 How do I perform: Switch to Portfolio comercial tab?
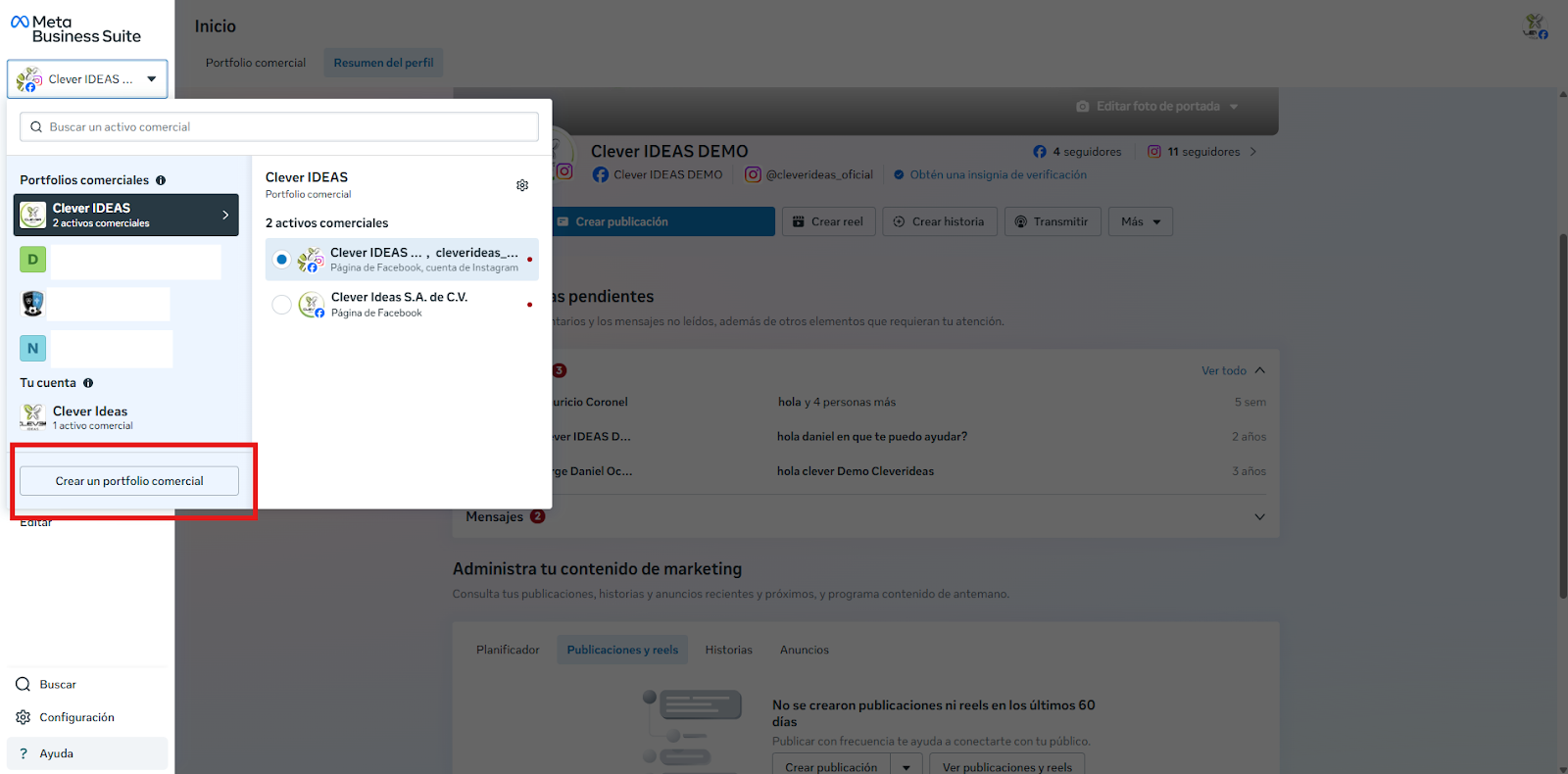click(256, 63)
